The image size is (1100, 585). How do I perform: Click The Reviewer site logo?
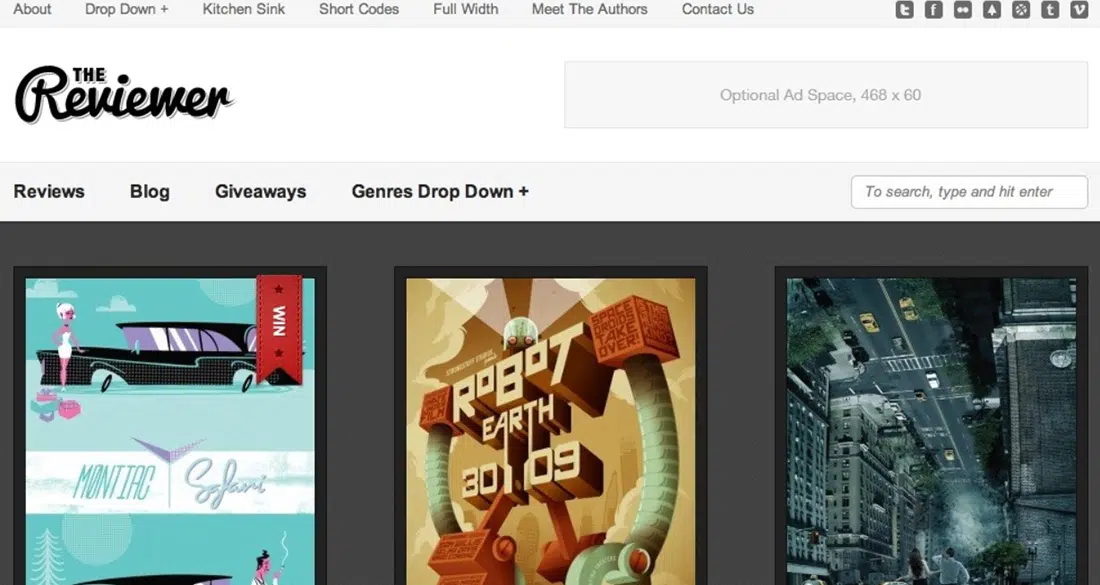(x=123, y=95)
